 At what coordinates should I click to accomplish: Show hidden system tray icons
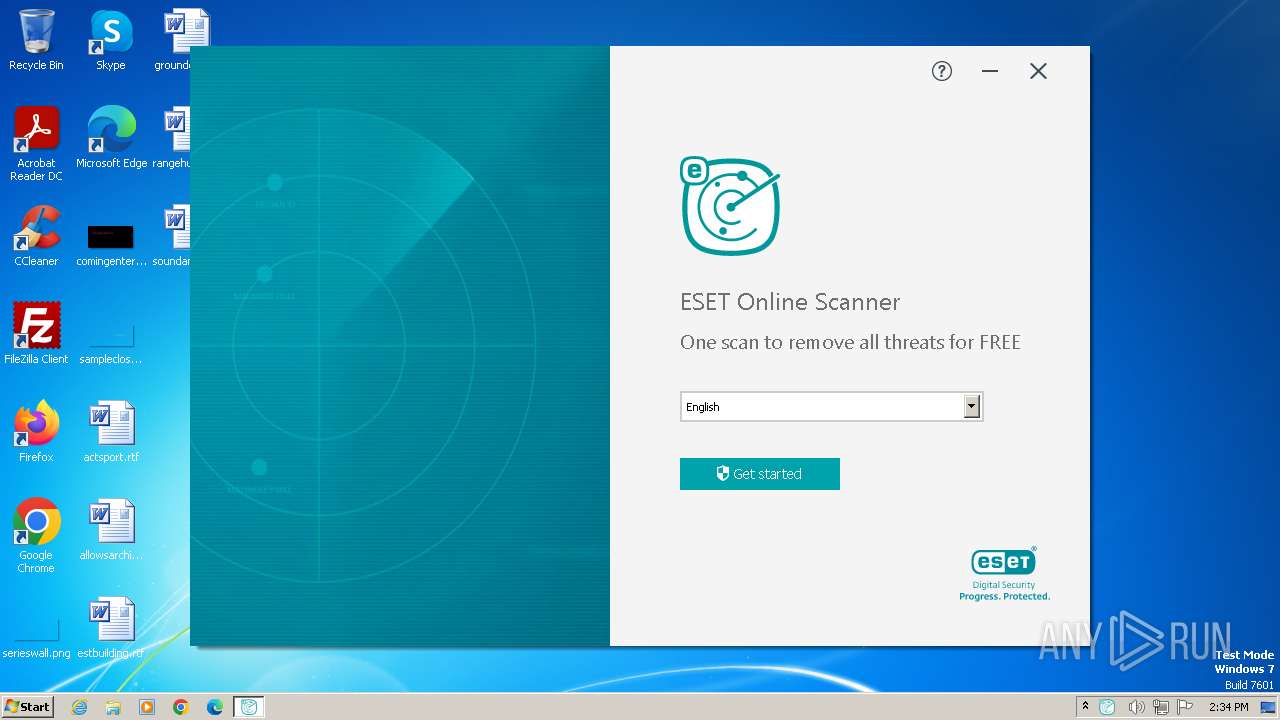click(x=1085, y=707)
